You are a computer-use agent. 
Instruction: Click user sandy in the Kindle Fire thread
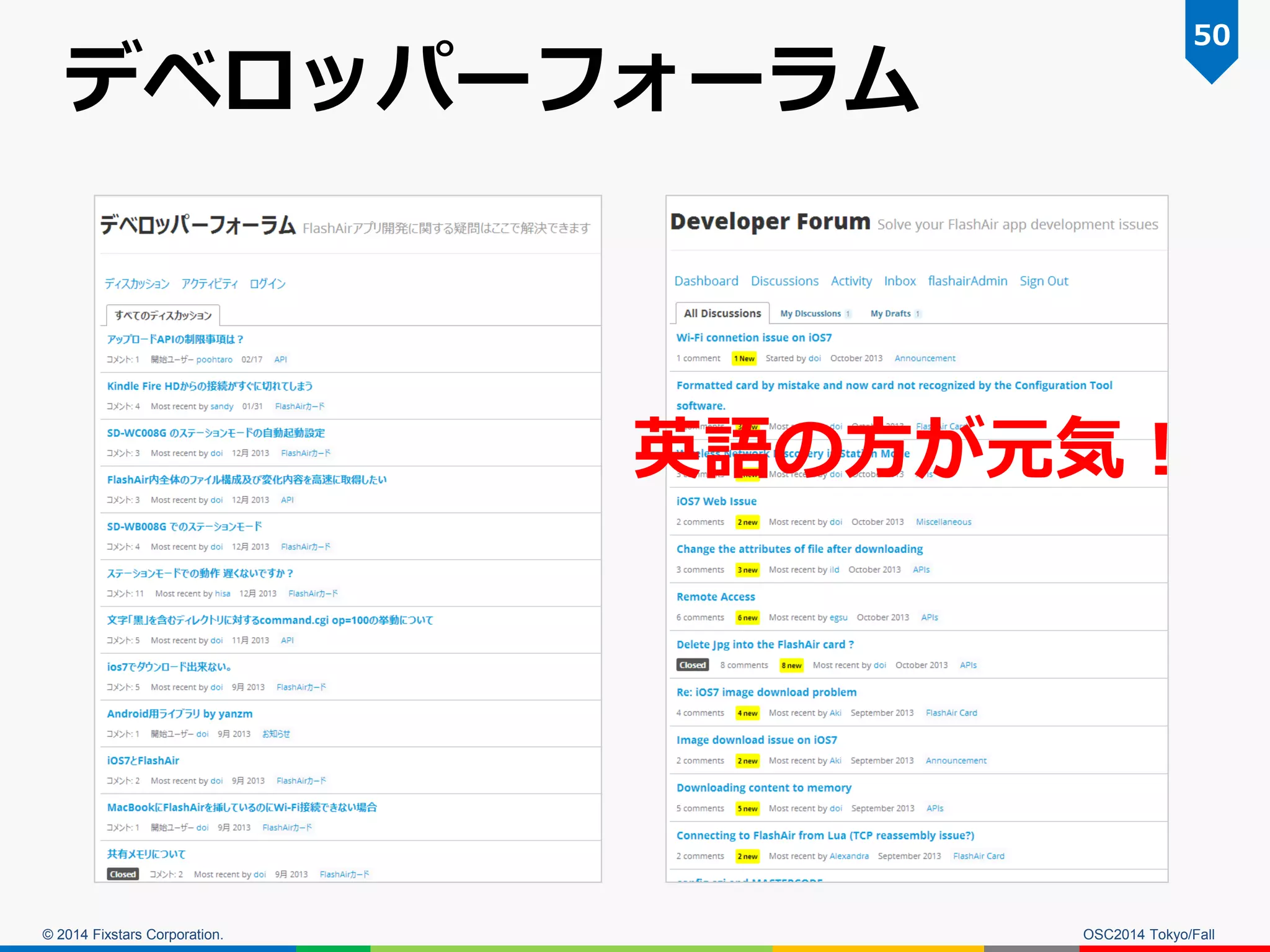pos(221,407)
